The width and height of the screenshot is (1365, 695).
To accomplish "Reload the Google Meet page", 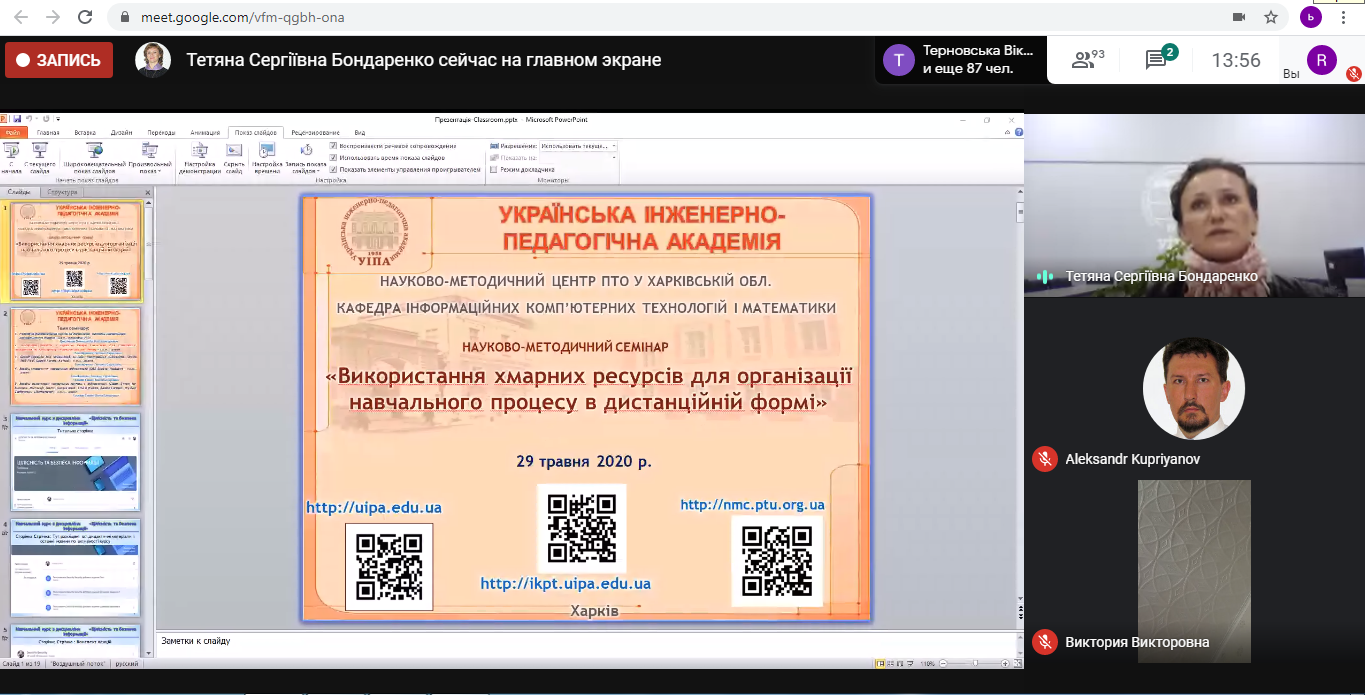I will (x=85, y=17).
